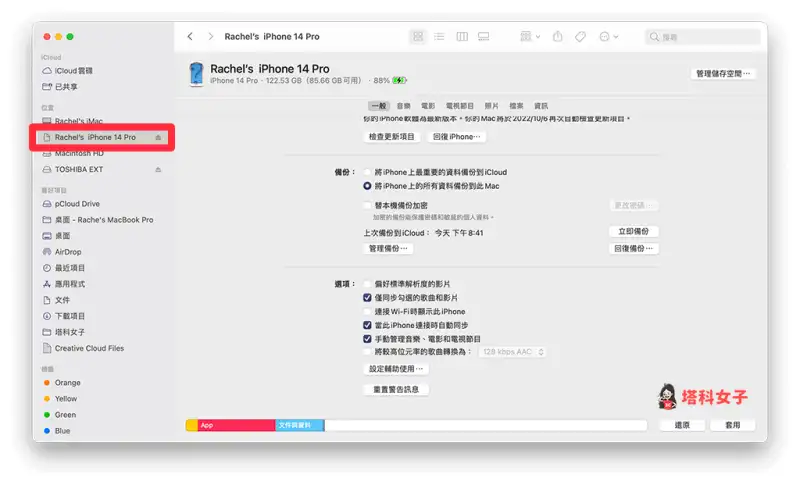
Task: Click Manage Storage (管理儲存空間) button
Action: (723, 73)
